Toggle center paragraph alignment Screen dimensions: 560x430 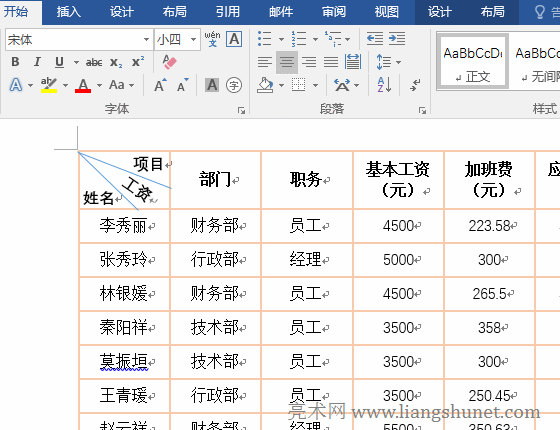[x=287, y=62]
